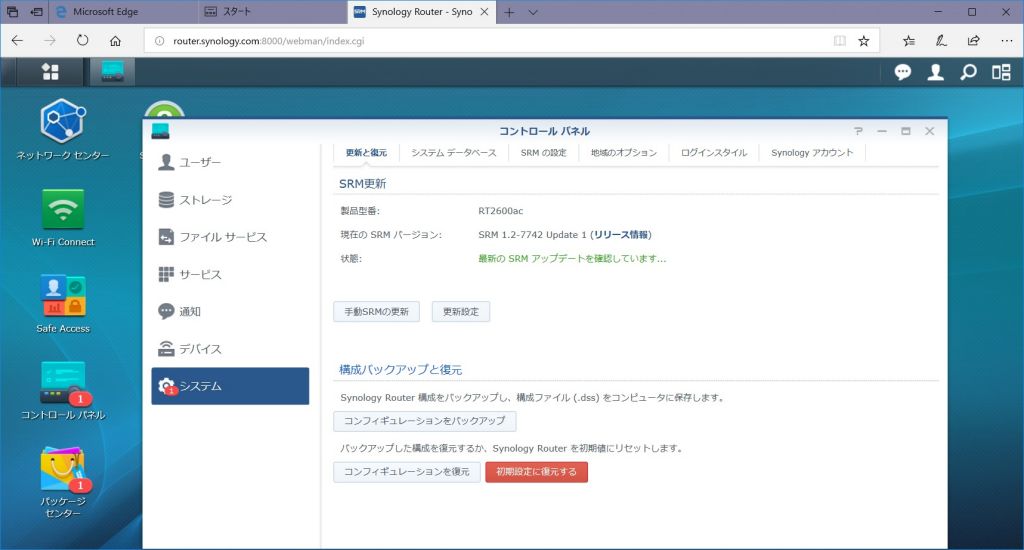
Task: Select ストレージ in the sidebar
Action: (230, 199)
